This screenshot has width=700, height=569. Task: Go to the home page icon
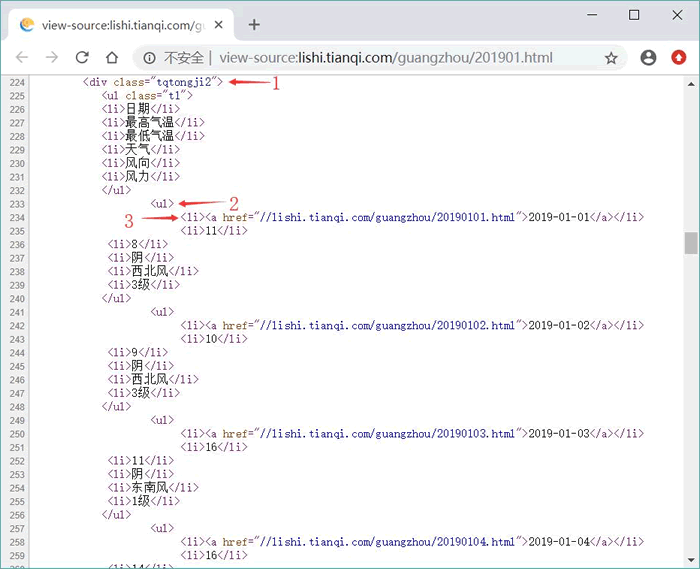pyautogui.click(x=112, y=57)
